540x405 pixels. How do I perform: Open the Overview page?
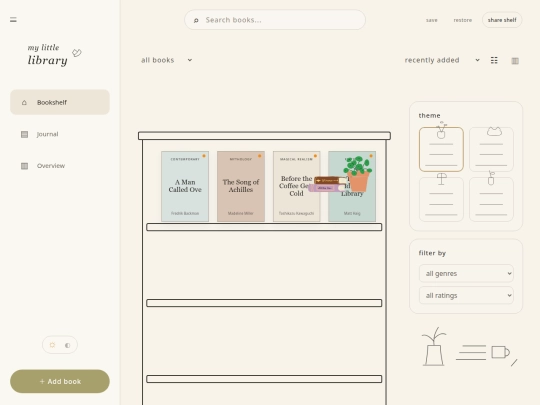click(60, 166)
